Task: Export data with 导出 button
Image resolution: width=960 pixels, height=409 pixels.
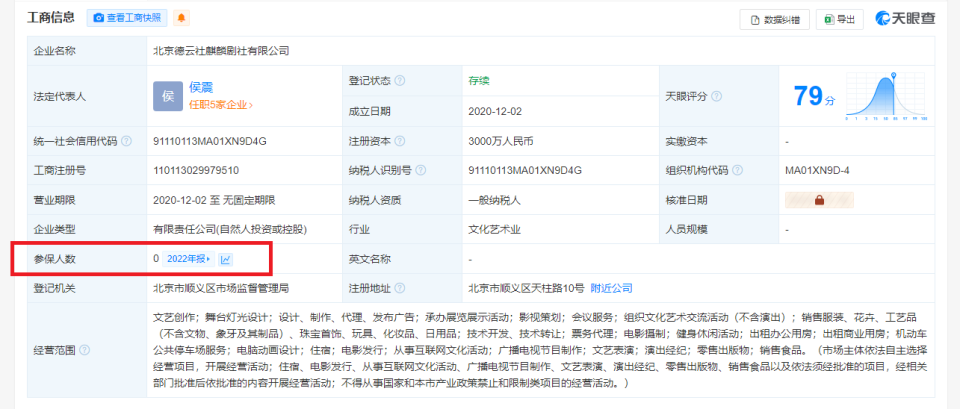Action: [x=839, y=20]
